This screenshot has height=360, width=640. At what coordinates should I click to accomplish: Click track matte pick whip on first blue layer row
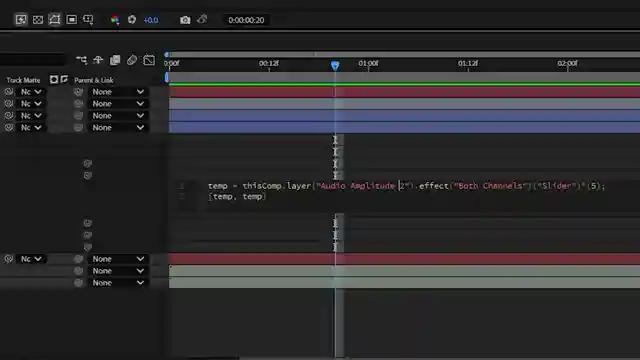click(9, 116)
